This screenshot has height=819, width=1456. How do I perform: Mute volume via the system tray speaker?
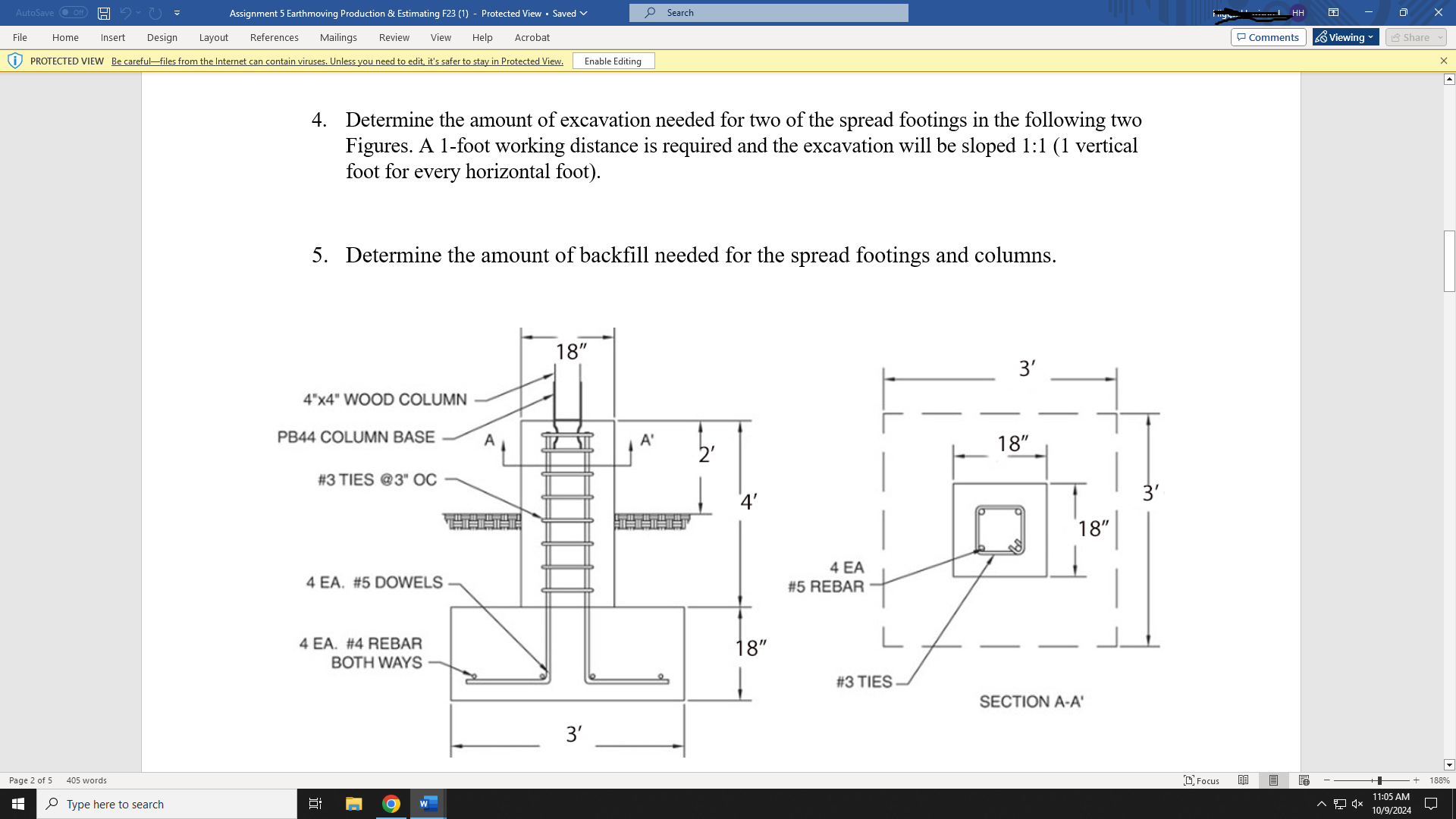click(1357, 803)
